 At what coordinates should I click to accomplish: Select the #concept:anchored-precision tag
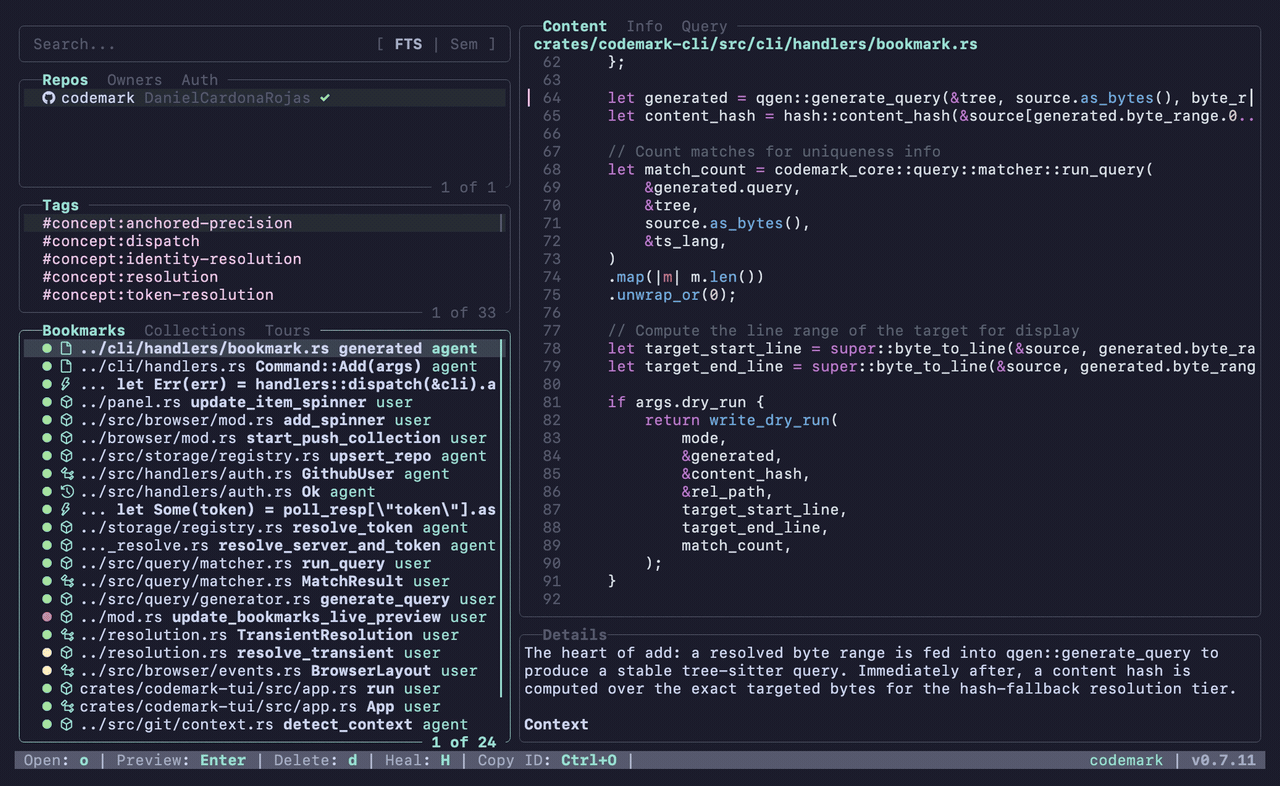coord(264,223)
